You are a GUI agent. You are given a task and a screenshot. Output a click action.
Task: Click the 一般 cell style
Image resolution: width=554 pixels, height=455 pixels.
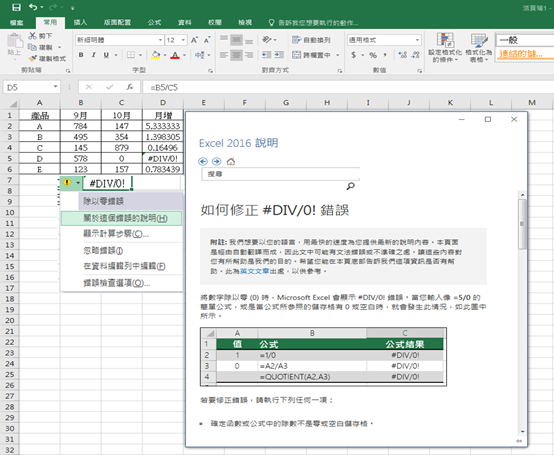(x=525, y=40)
